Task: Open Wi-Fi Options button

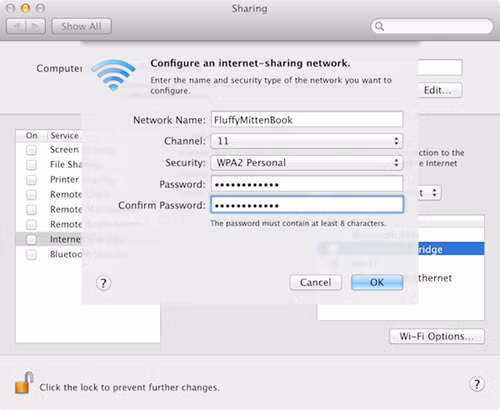Action: pos(437,336)
